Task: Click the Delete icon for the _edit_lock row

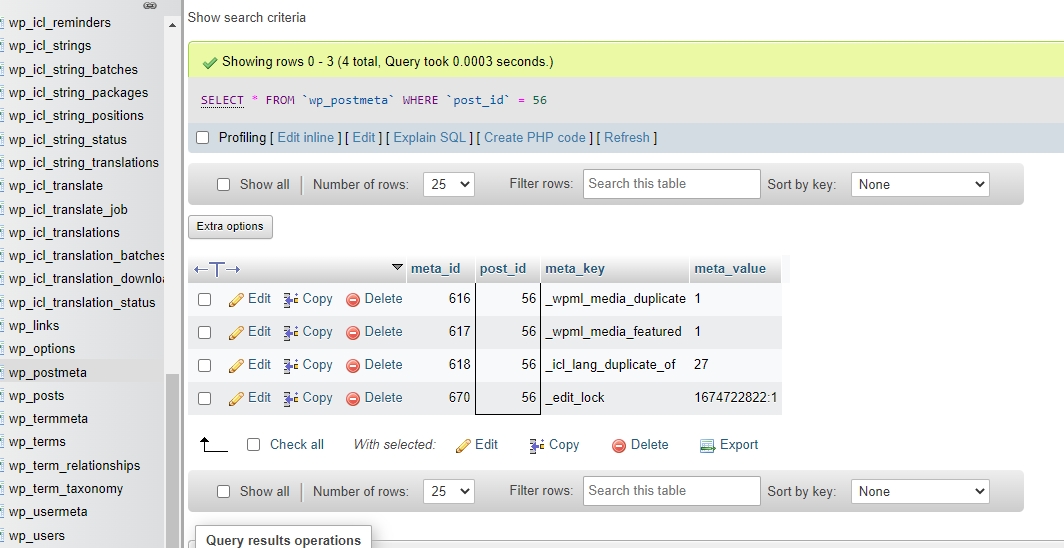Action: (353, 398)
